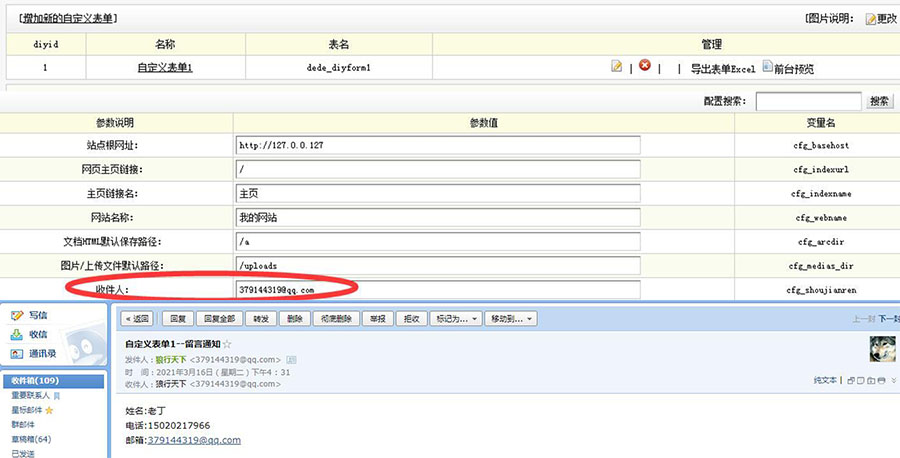Click the 网页主页链接 input field
The width and height of the screenshot is (900, 458).
point(438,169)
